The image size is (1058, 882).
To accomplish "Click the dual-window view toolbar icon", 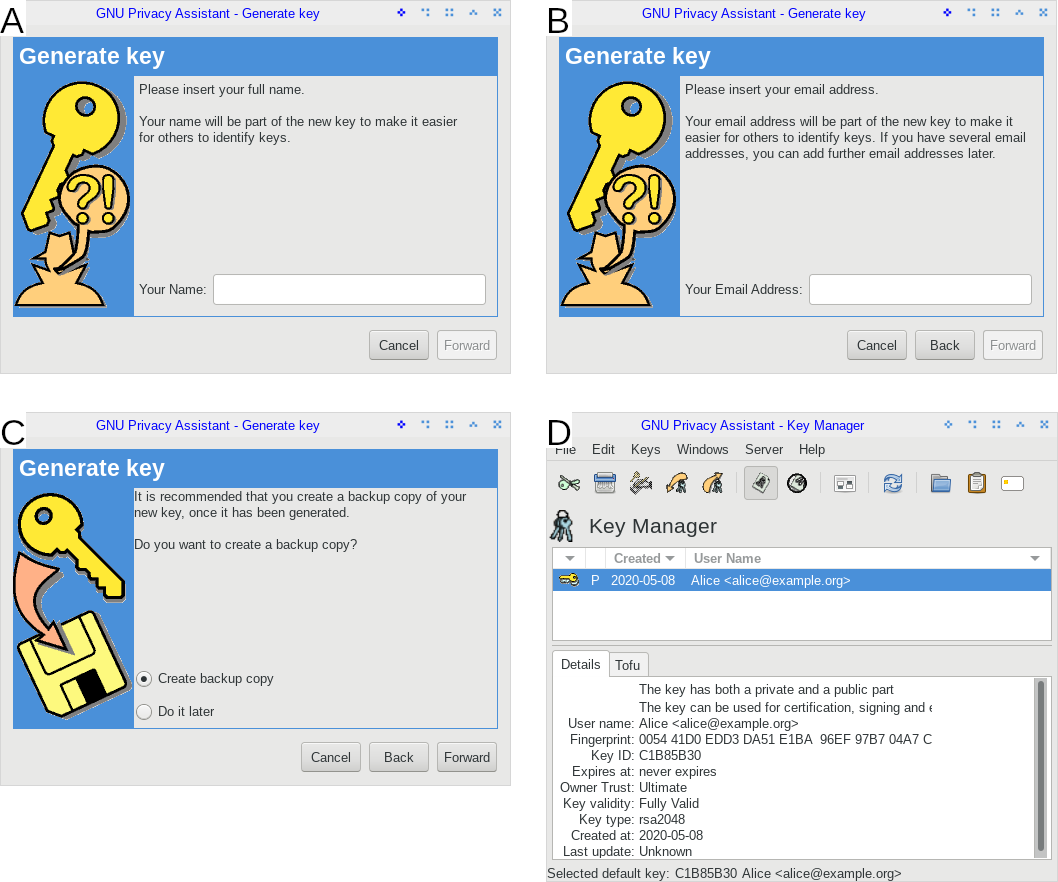I will [x=844, y=483].
